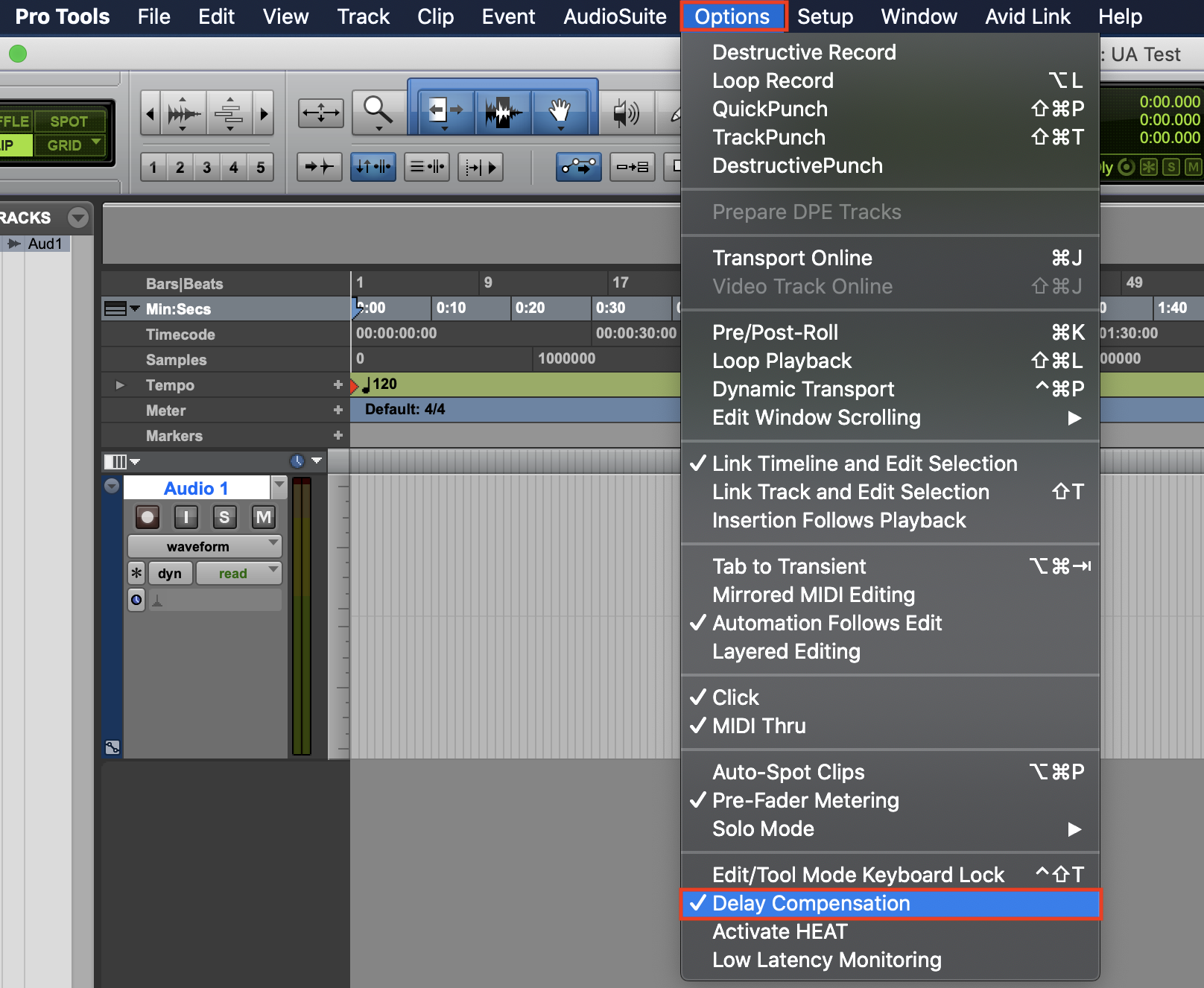Toggle Link Track and Edit Selection icon
Image resolution: width=1204 pixels, height=988 pixels.
pos(427,167)
